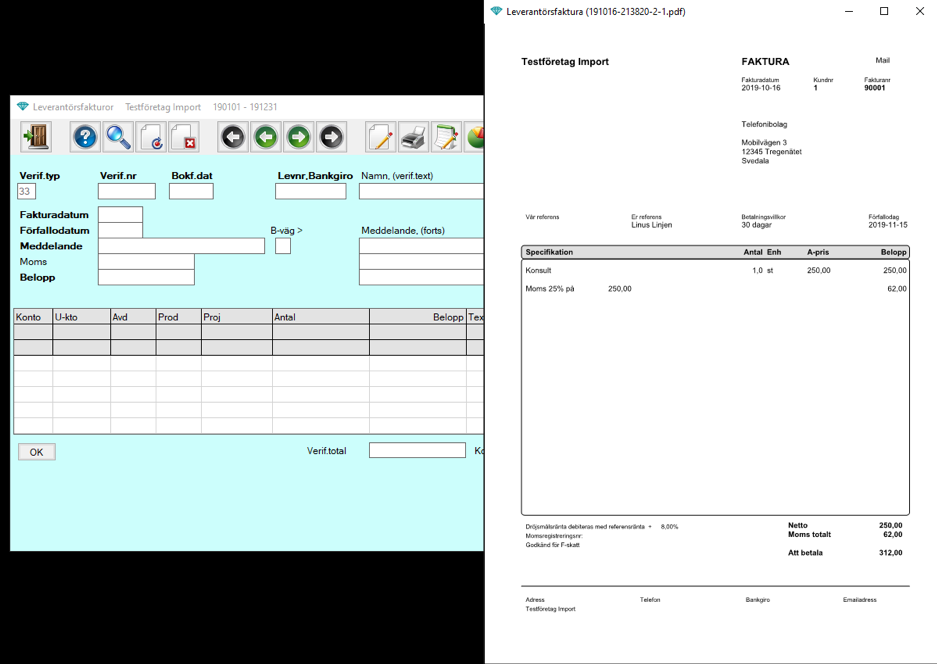Click the Namn (verif.text) input field
937x664 pixels.
click(421, 191)
